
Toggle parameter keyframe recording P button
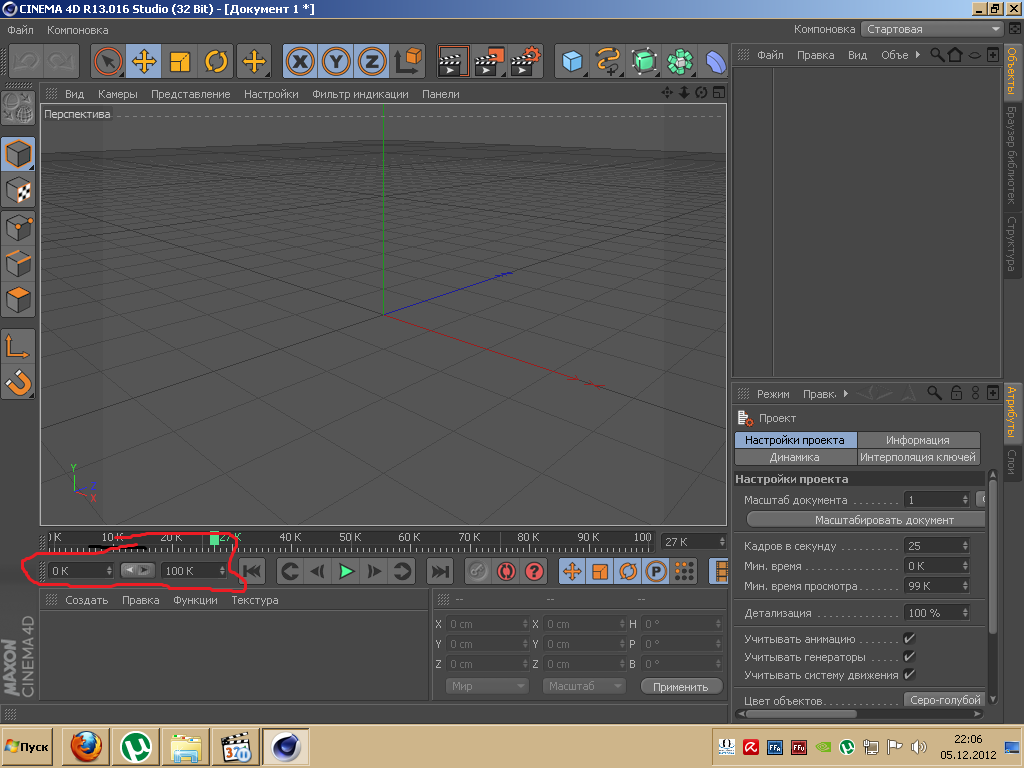[x=656, y=571]
